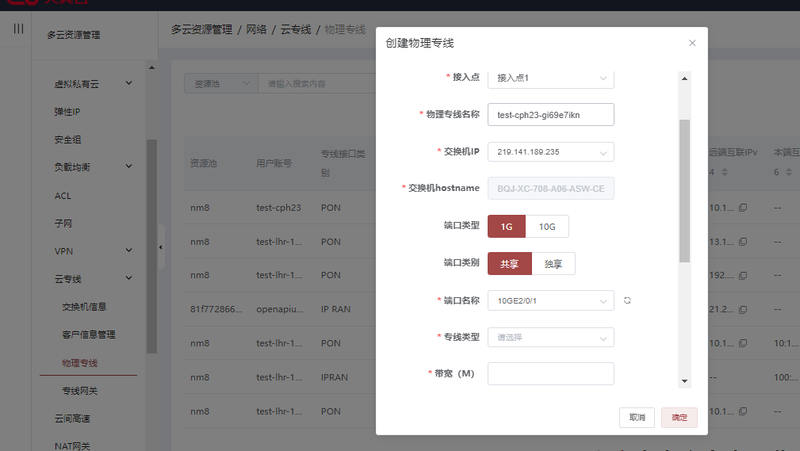Open 交换机信息 in the sidebar
The width and height of the screenshot is (800, 451).
[84, 306]
